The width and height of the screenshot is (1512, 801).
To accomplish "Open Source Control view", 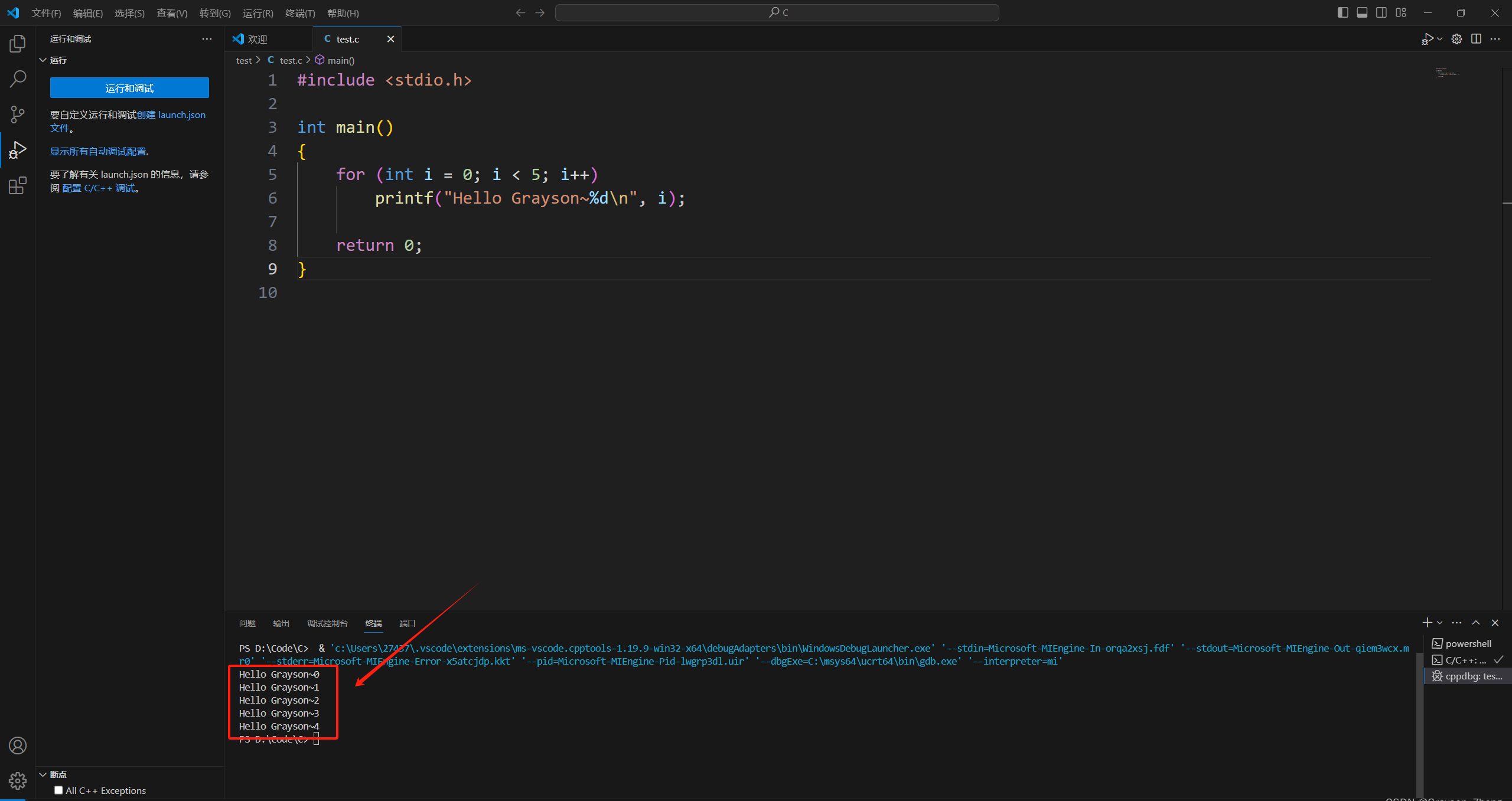I will [18, 115].
